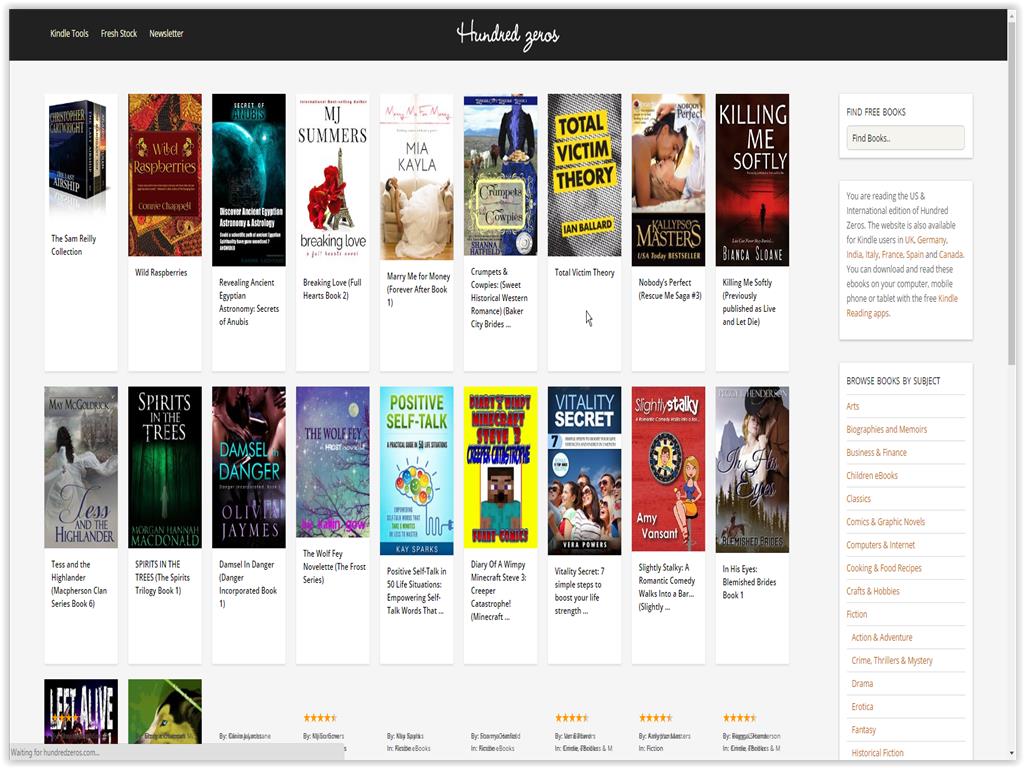Browse the Arts subject
1024x768 pixels.
pos(853,406)
